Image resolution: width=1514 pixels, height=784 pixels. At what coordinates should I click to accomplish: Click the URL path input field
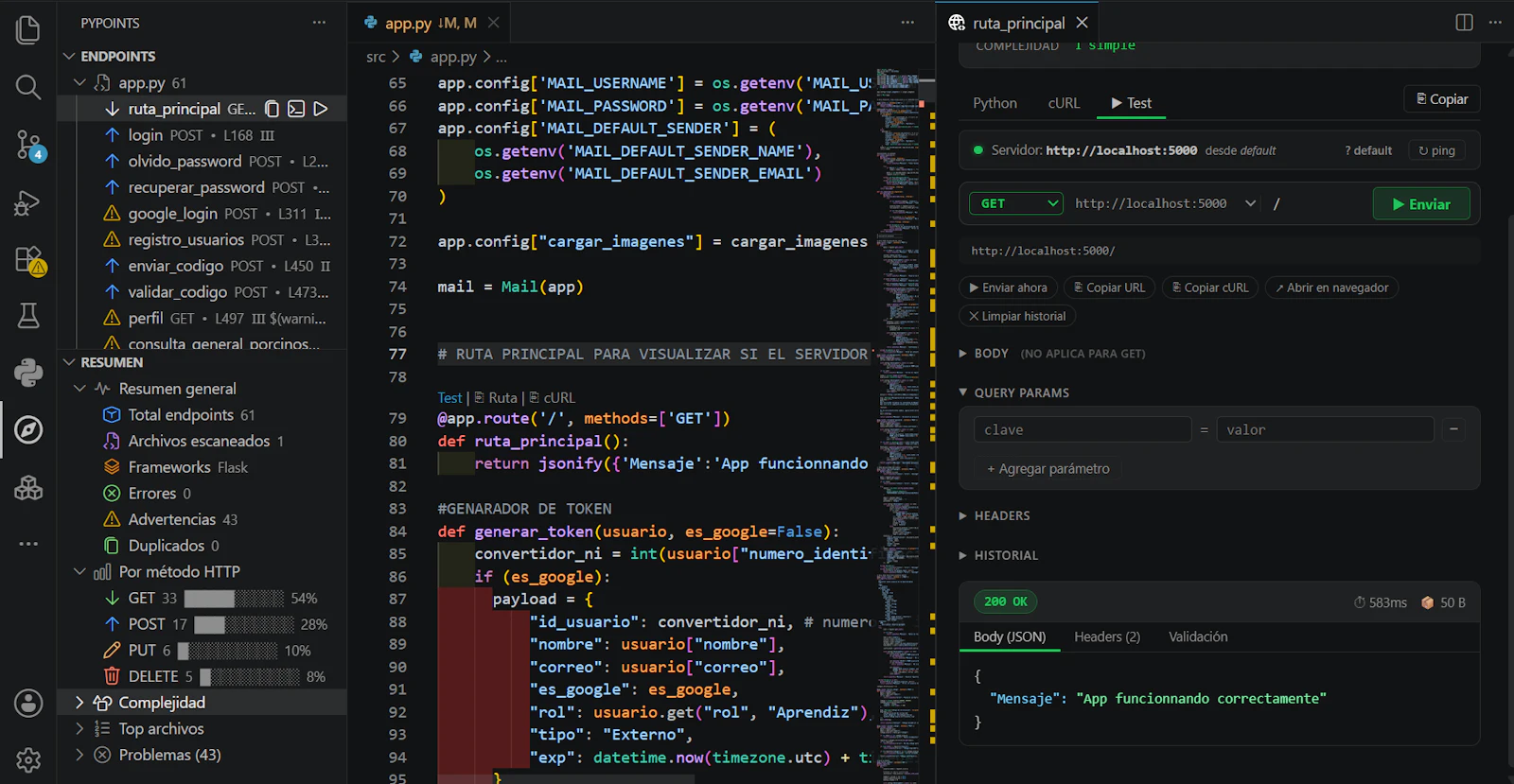pos(1317,203)
